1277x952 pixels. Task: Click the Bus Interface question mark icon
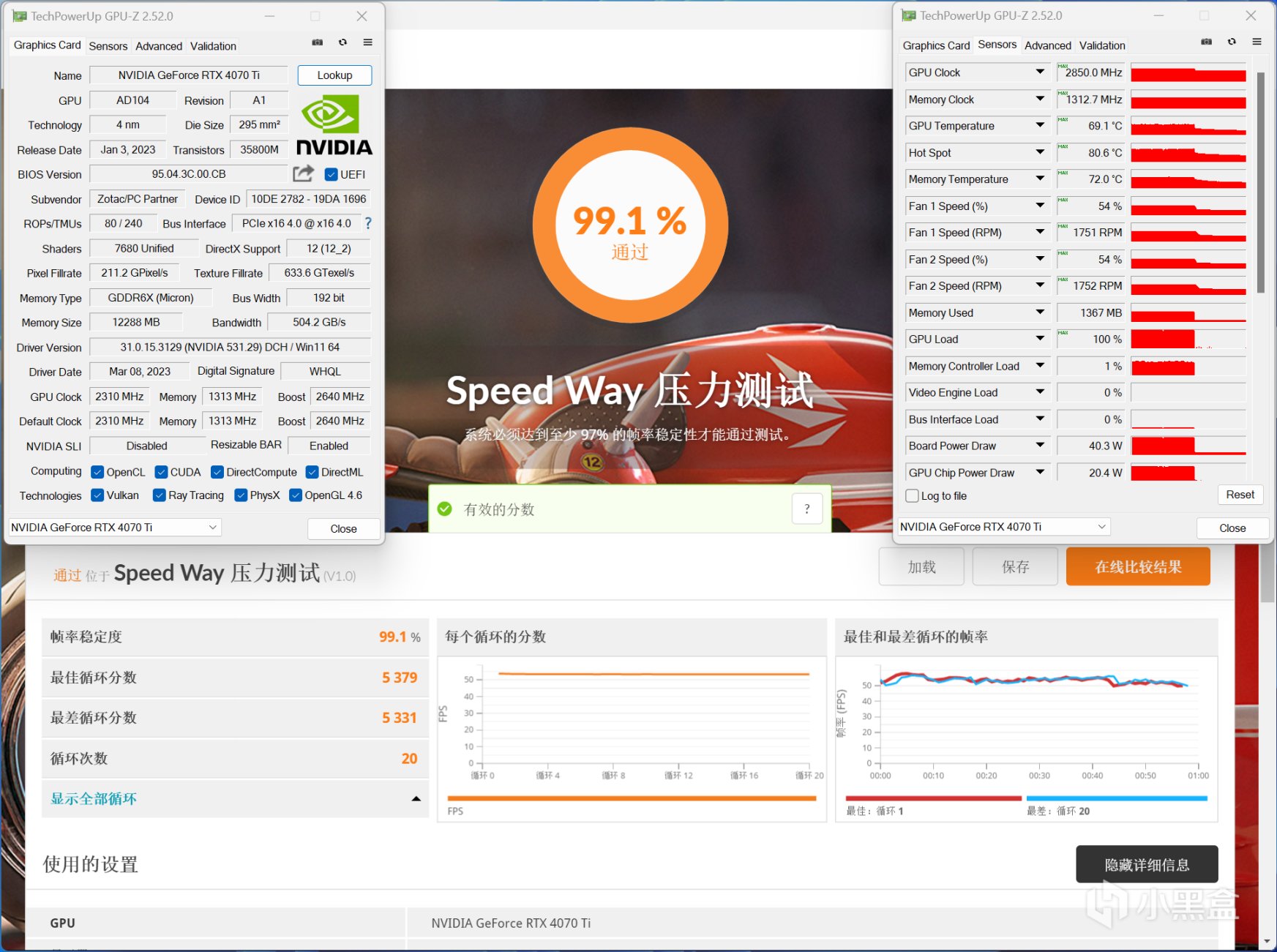click(x=368, y=223)
